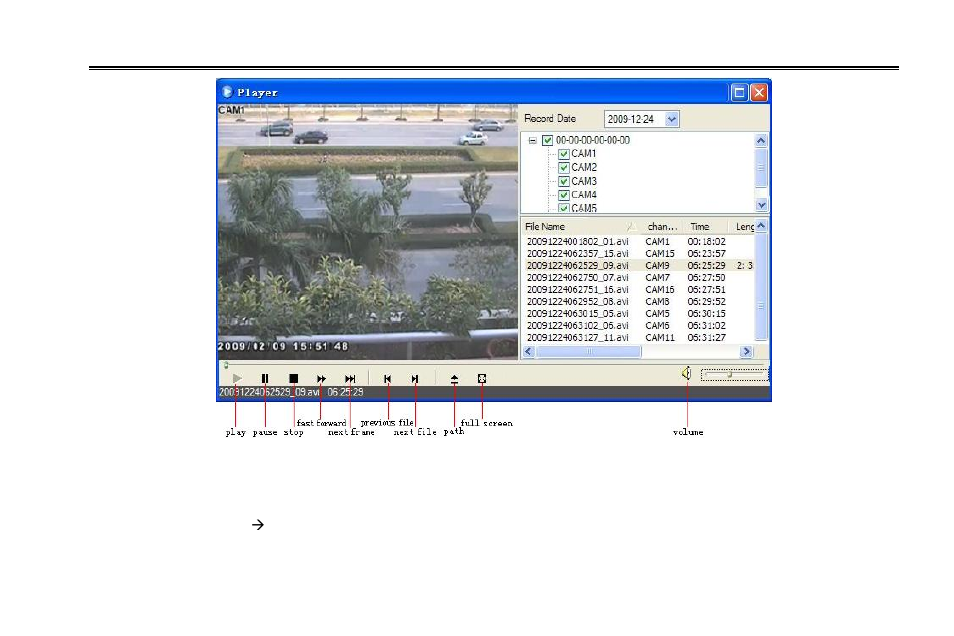Mute using the volume speaker icon

pos(686,373)
